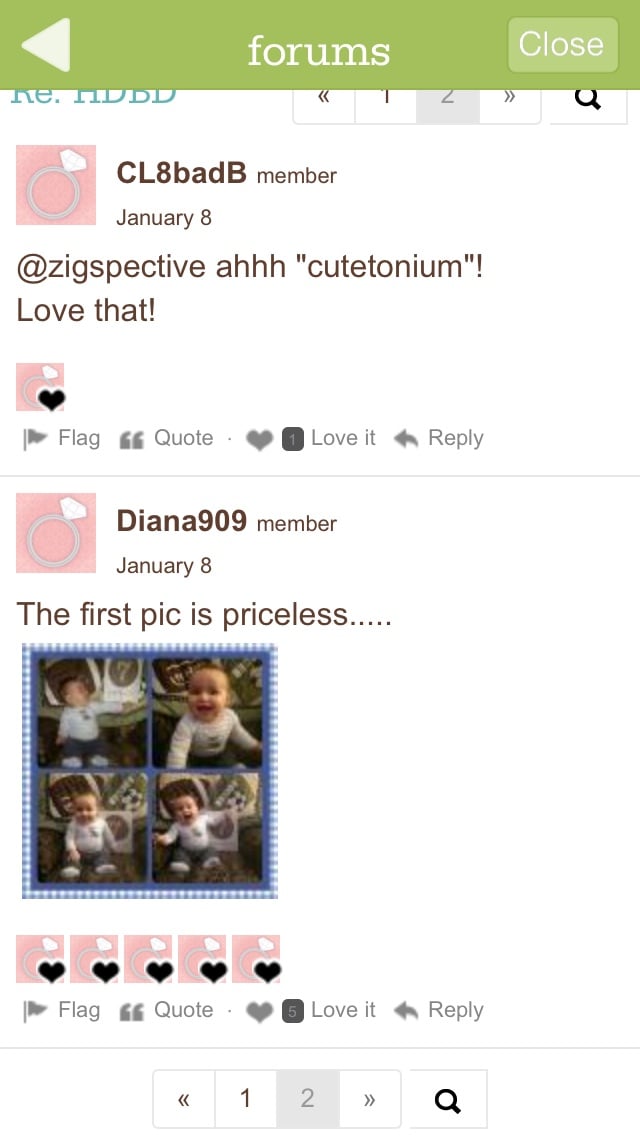Close the forums view

(x=562, y=45)
